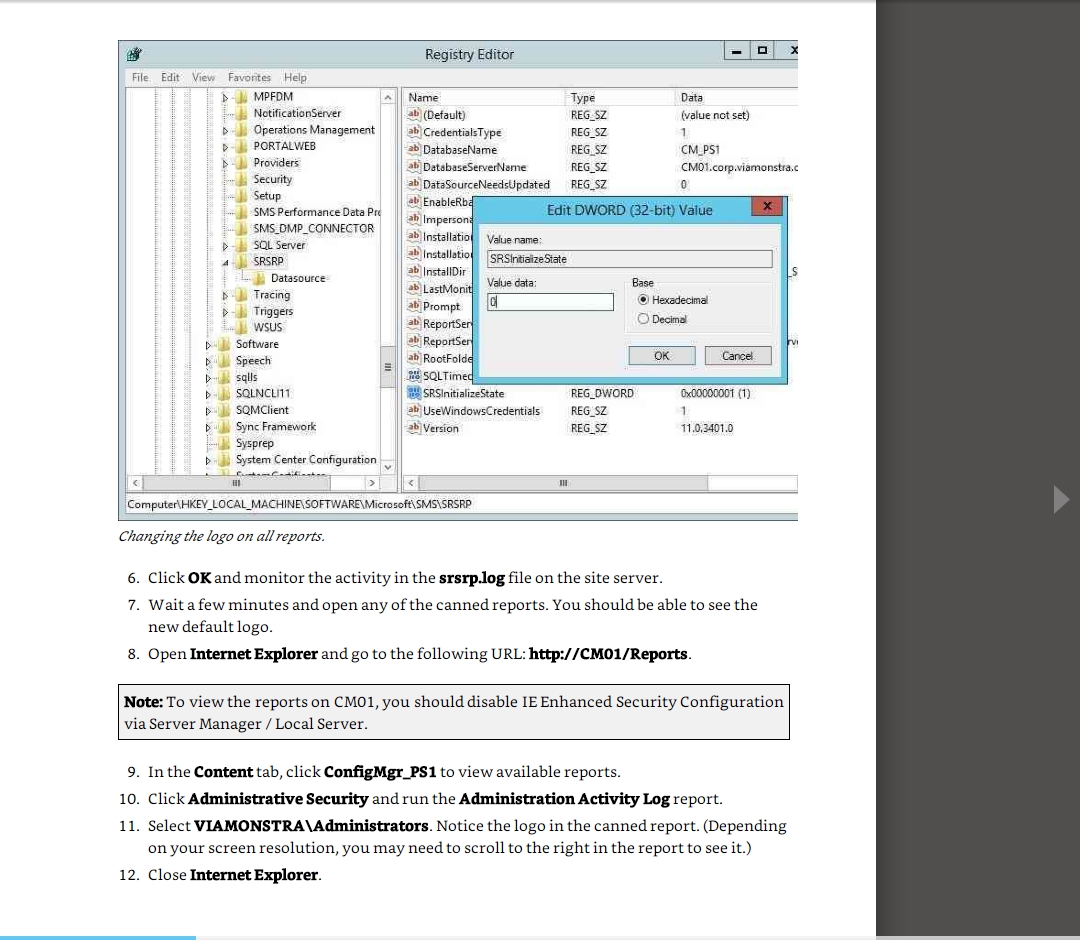Open the Favorites menu
This screenshot has width=1080, height=940.
249,77
